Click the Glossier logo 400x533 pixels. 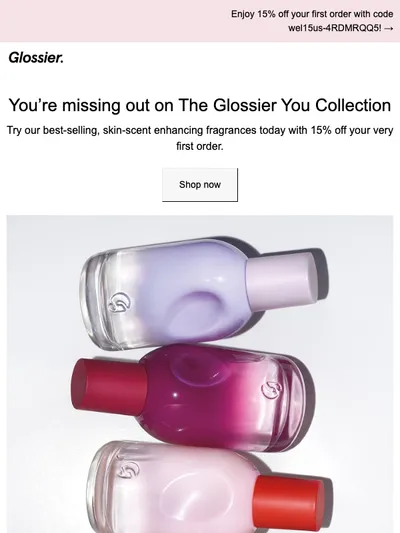coord(36,58)
